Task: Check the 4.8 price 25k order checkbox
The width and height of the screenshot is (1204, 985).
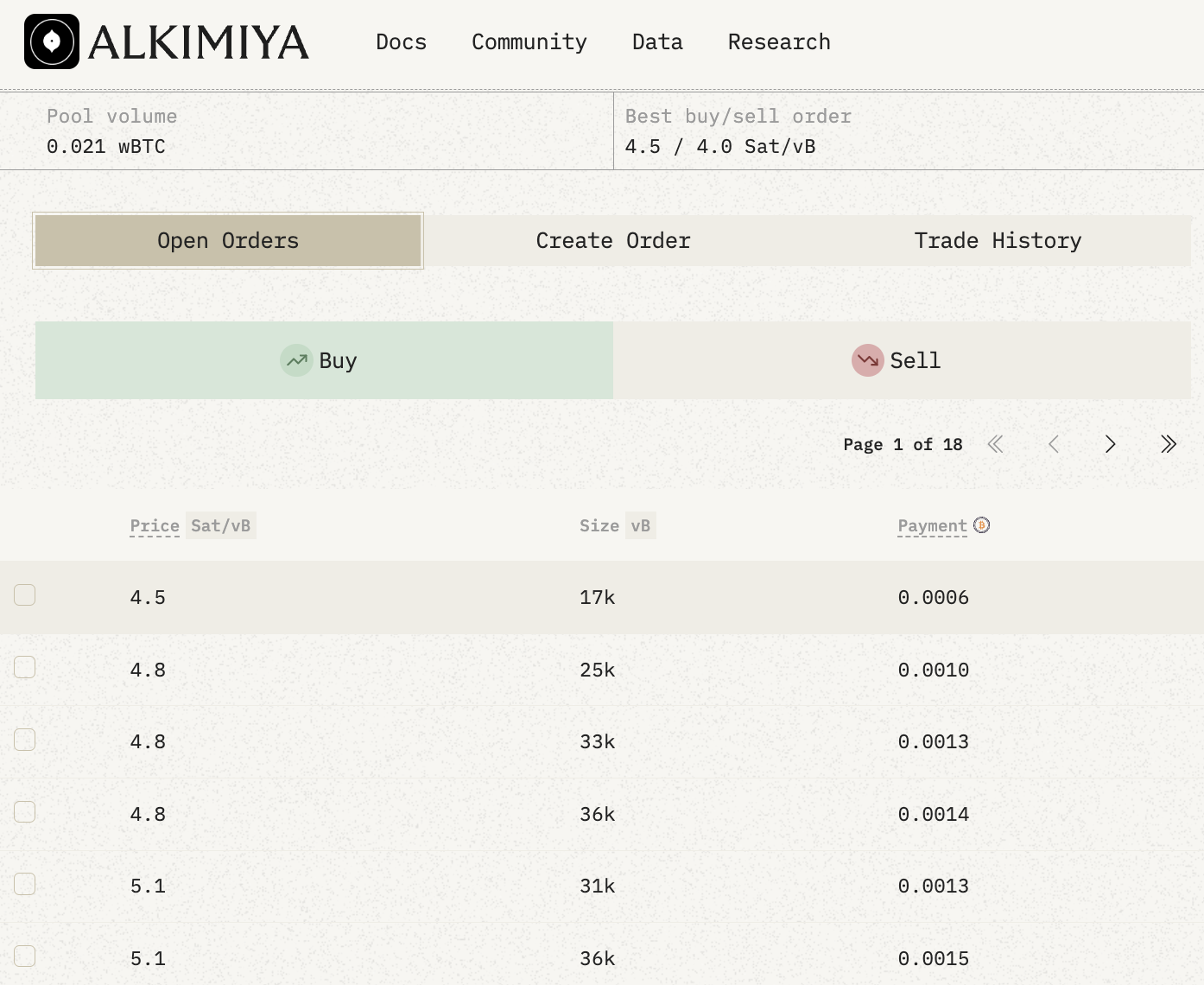Action: point(25,667)
